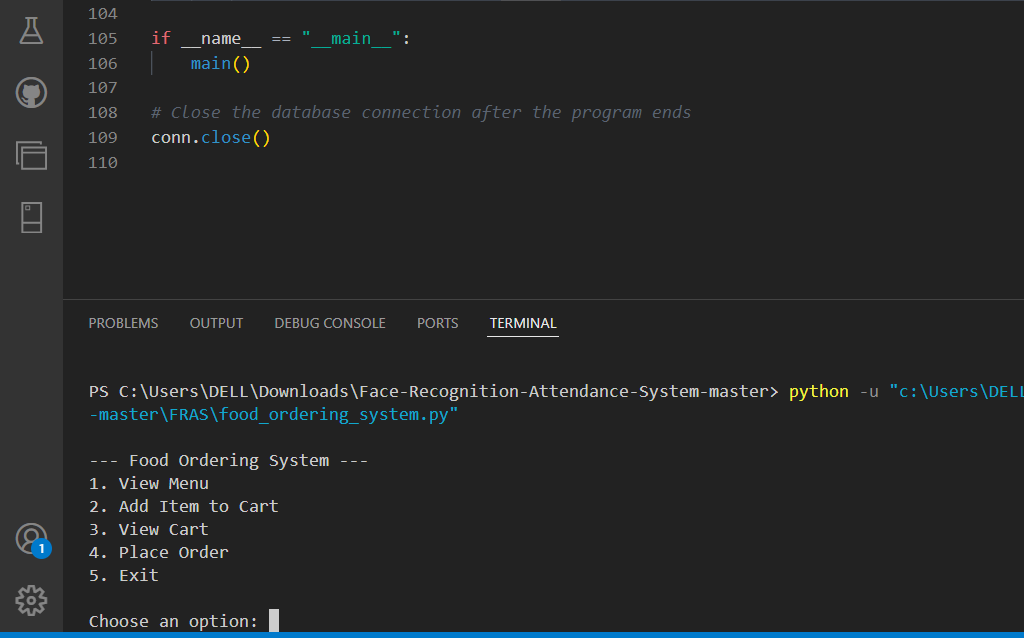Click line number 105 in the gutter
Image resolution: width=1024 pixels, height=638 pixels.
tap(103, 39)
